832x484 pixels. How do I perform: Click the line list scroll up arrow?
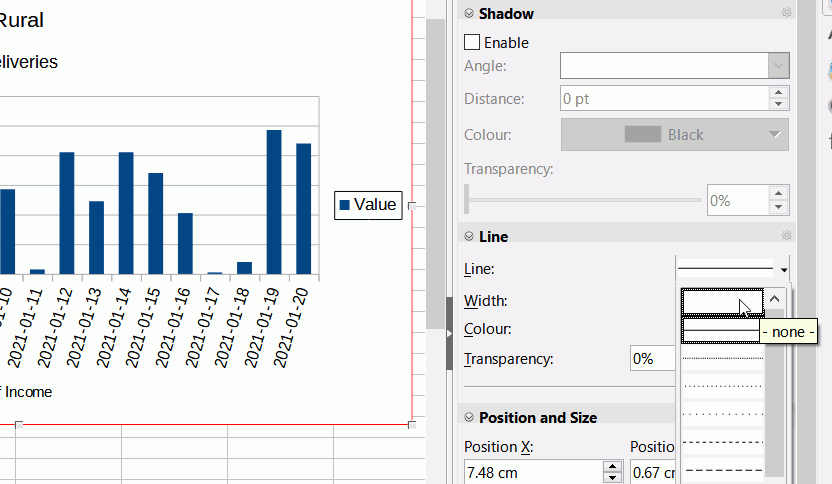(774, 299)
